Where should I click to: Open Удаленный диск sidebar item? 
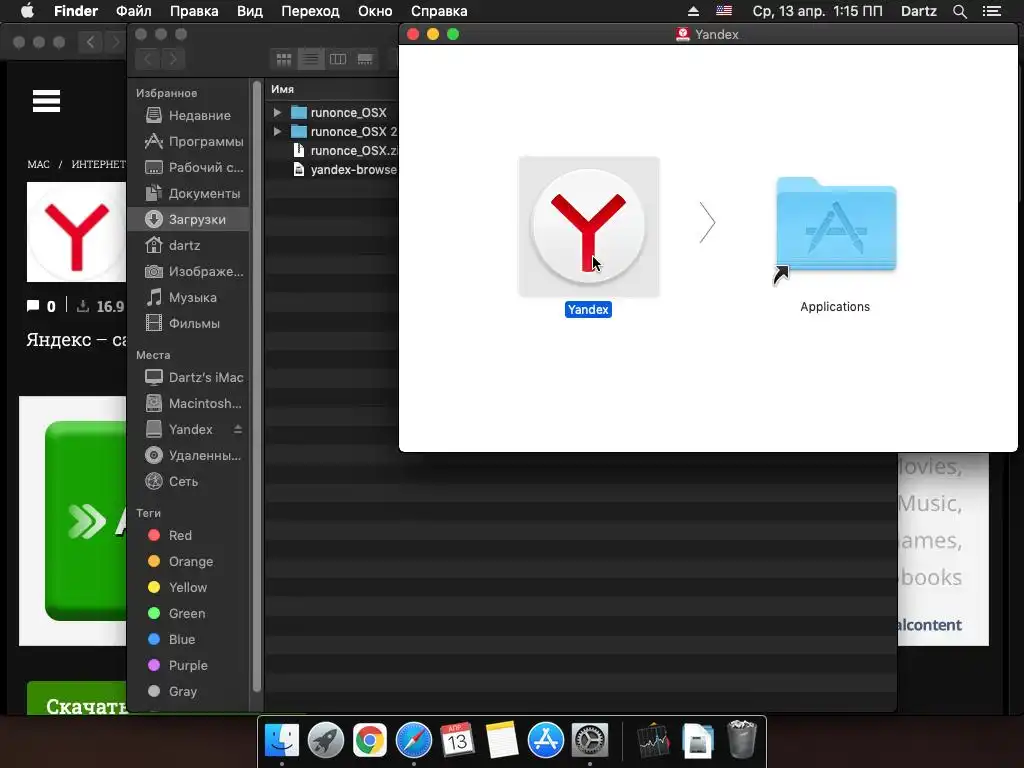(188, 456)
